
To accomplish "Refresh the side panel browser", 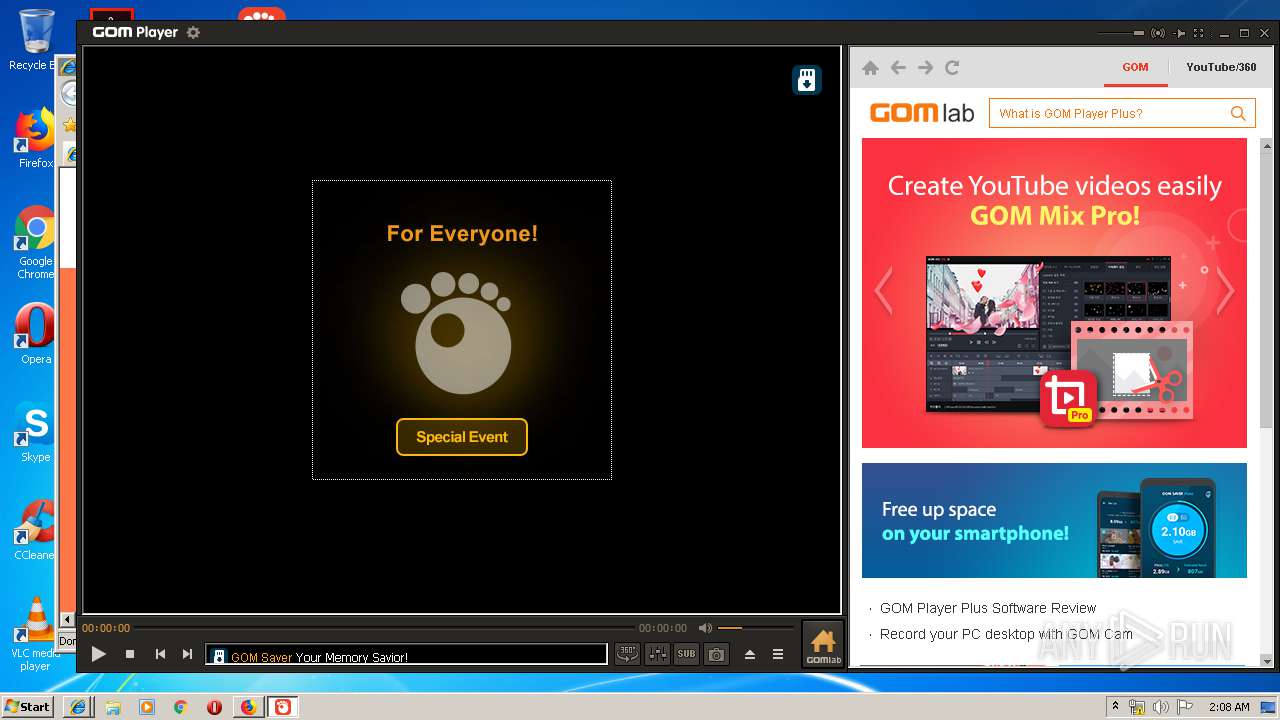I will click(952, 68).
